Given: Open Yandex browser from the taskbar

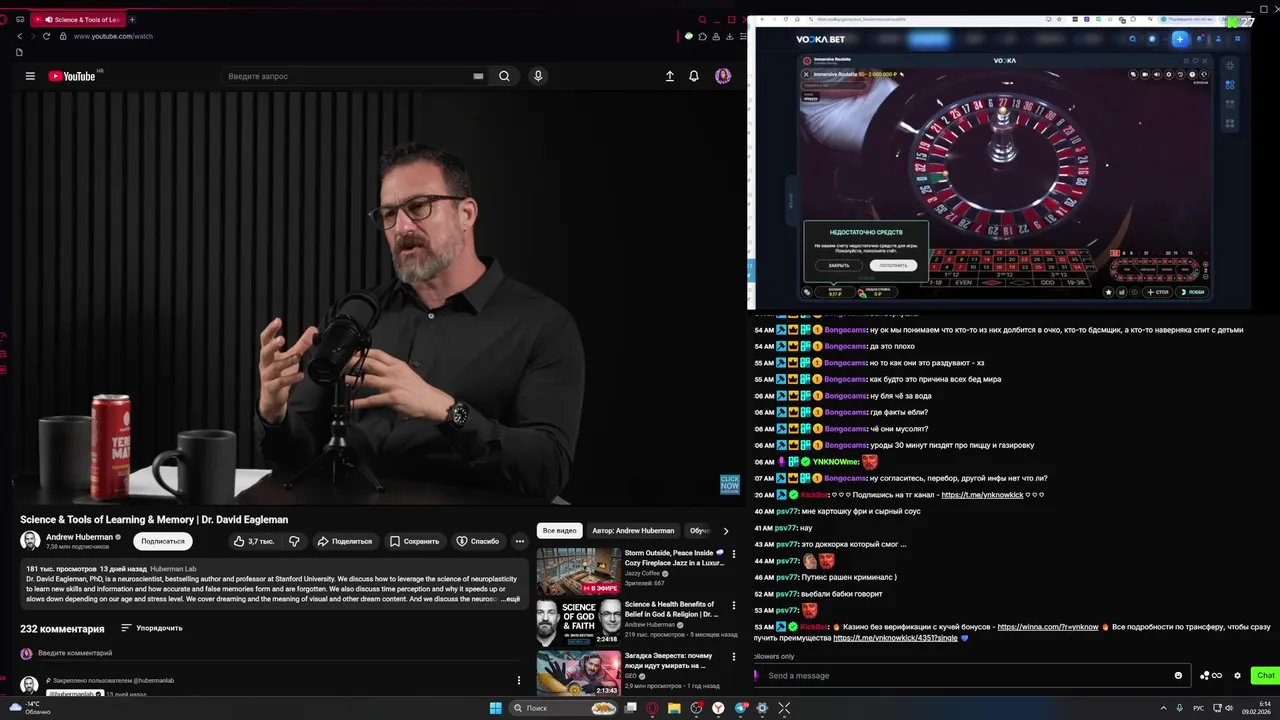Looking at the screenshot, I should pyautogui.click(x=718, y=708).
